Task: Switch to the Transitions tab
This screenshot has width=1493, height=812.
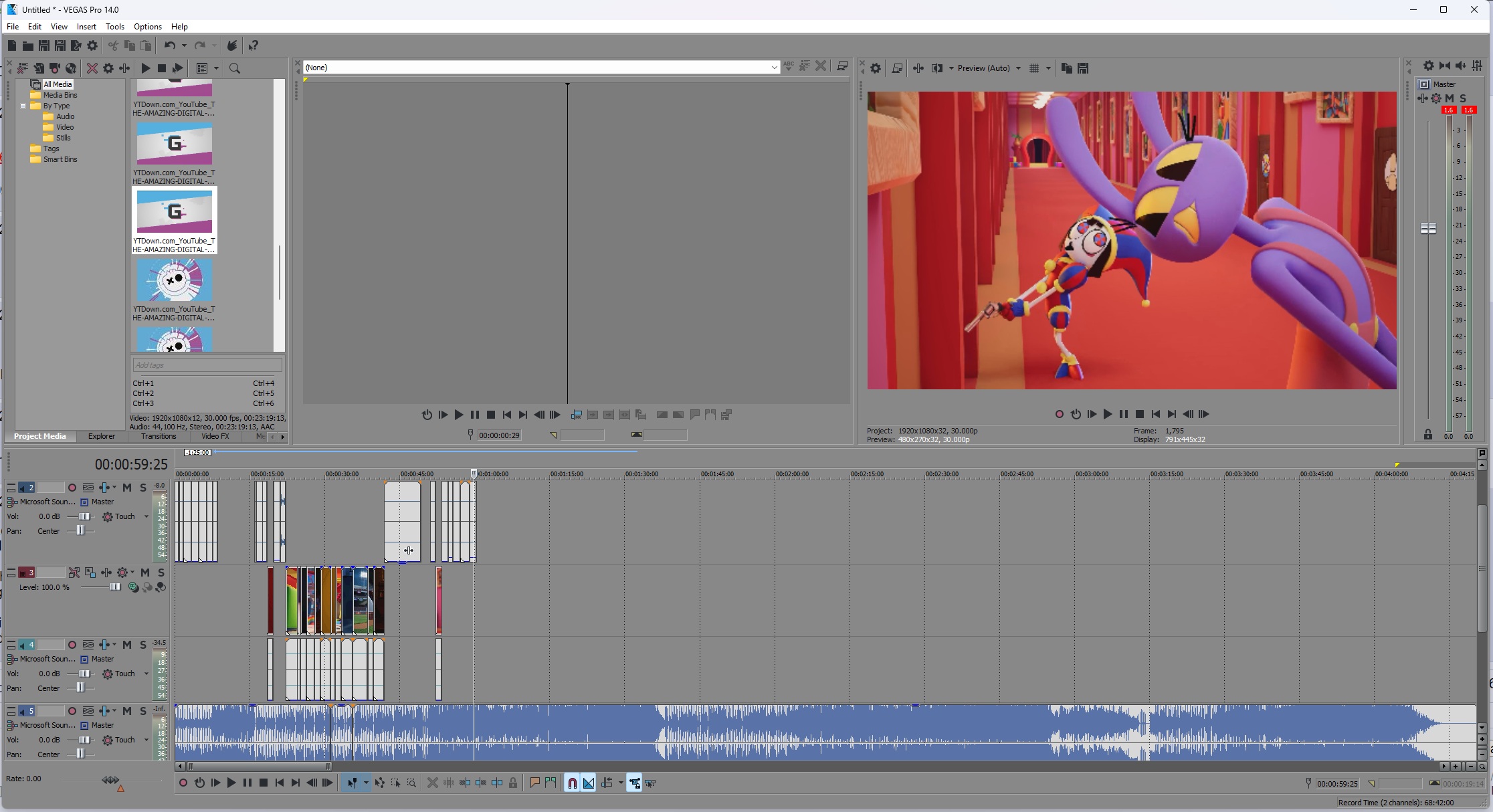Action: point(159,436)
